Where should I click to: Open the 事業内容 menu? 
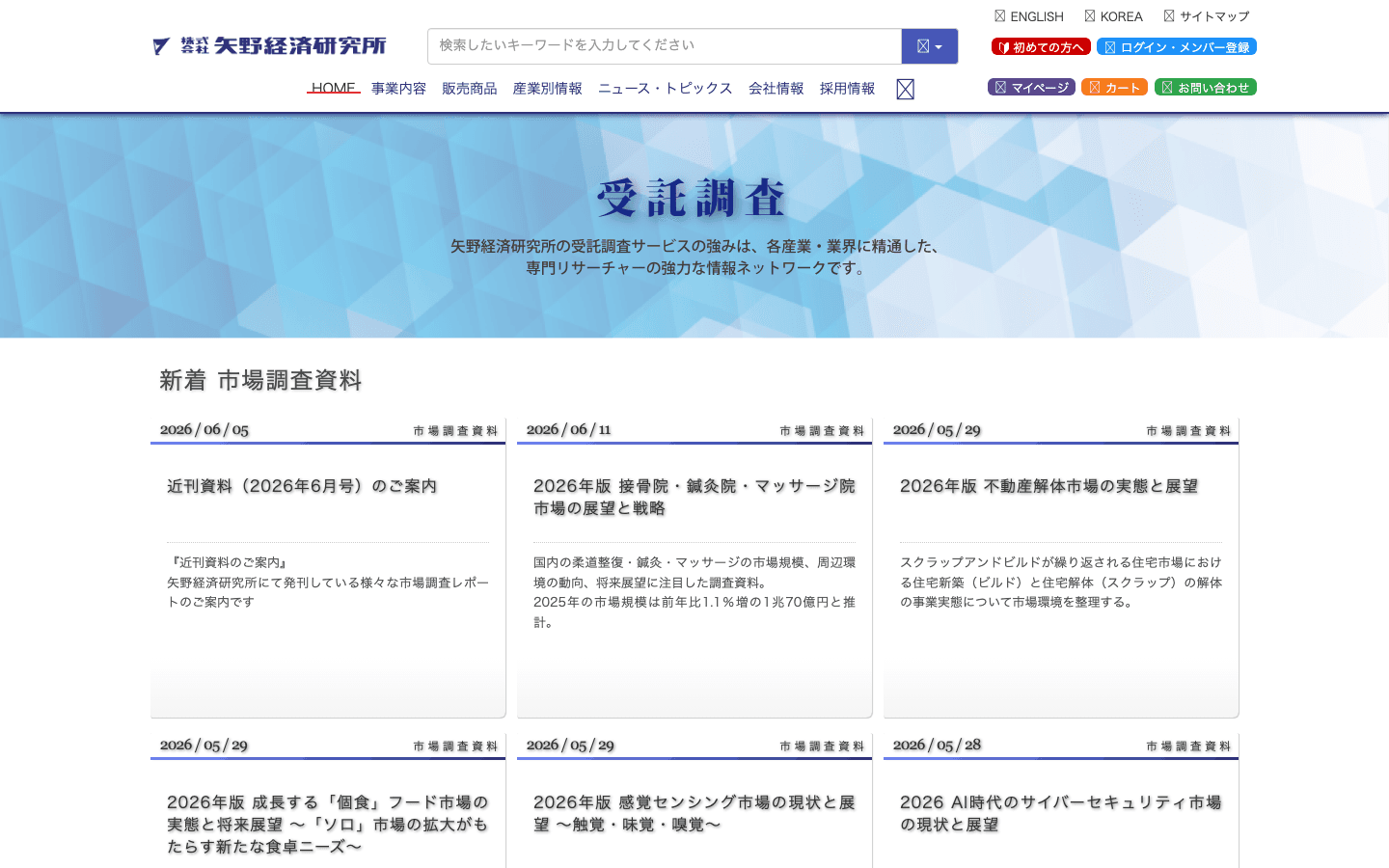398,88
